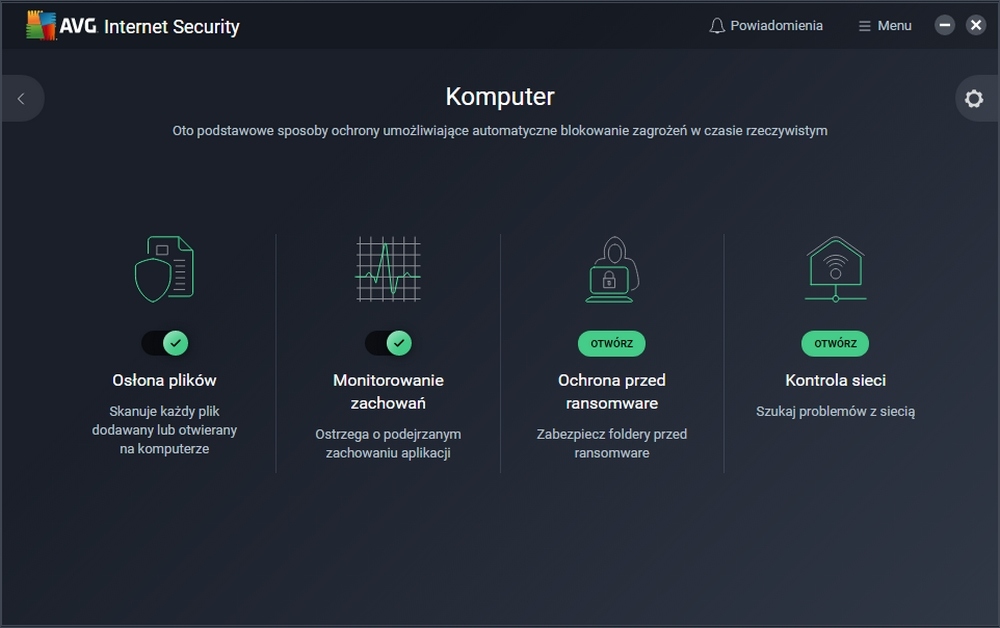This screenshot has width=1000, height=628.
Task: Open the hamburger Menu
Action: (885, 26)
